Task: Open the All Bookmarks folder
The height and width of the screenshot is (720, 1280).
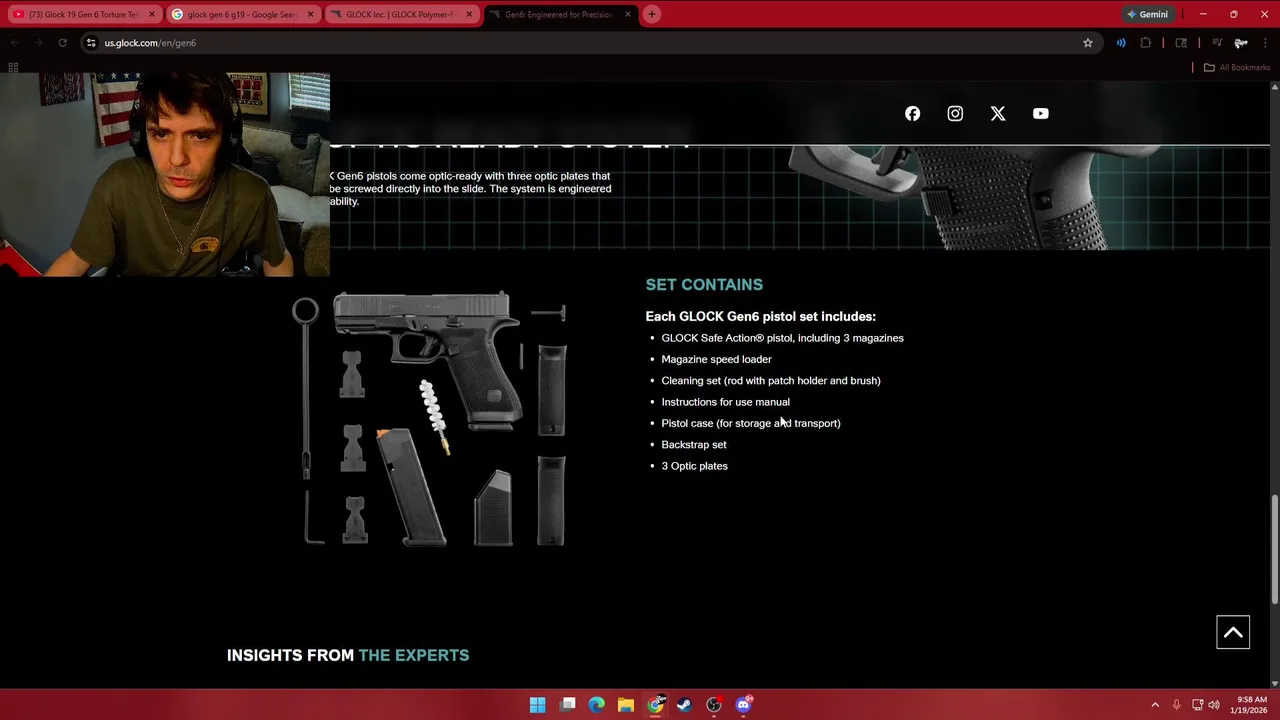Action: (x=1236, y=67)
